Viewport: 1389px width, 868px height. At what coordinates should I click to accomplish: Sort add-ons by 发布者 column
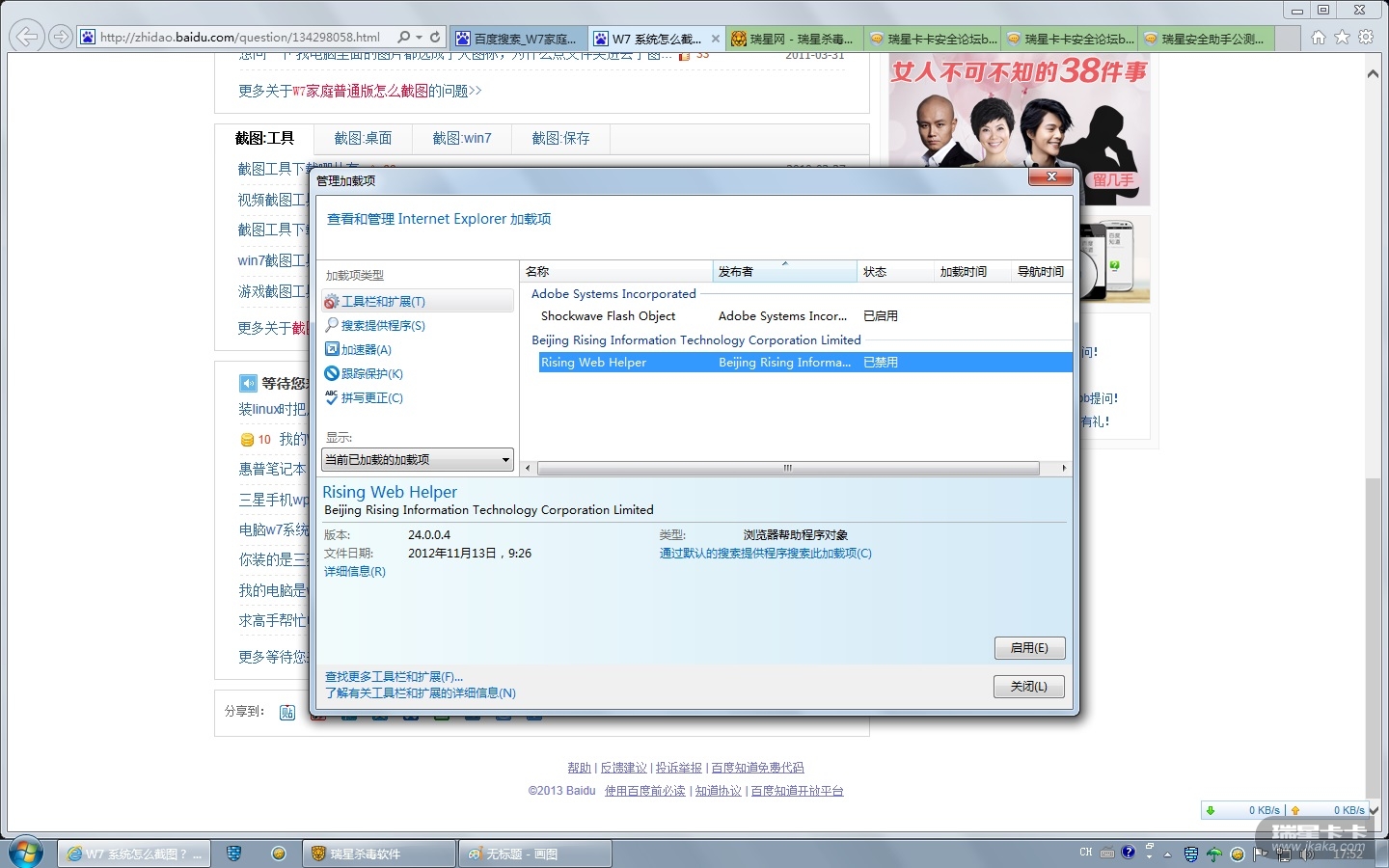point(785,272)
